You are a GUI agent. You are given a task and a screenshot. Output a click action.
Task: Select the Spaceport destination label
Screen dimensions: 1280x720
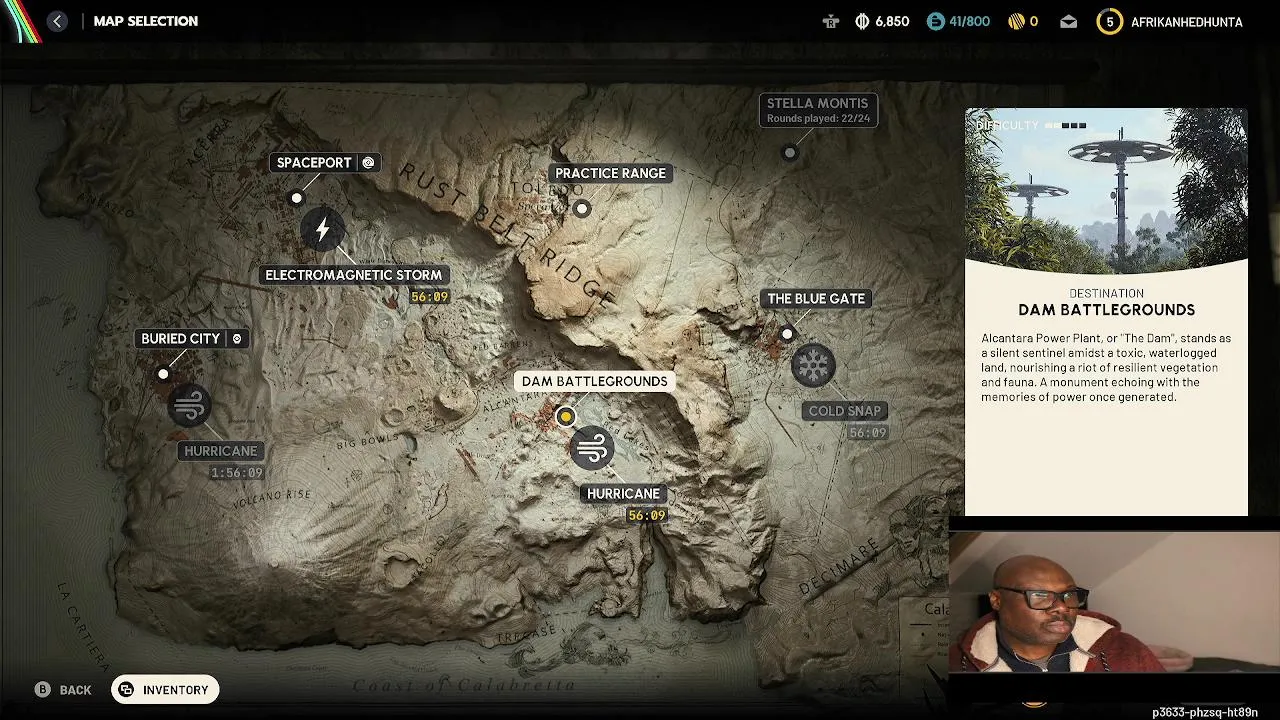coord(325,163)
